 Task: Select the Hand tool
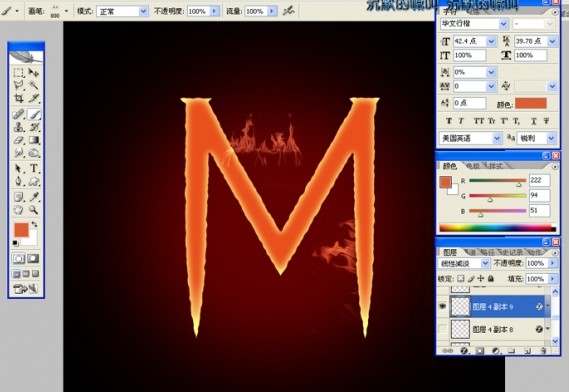(x=19, y=210)
